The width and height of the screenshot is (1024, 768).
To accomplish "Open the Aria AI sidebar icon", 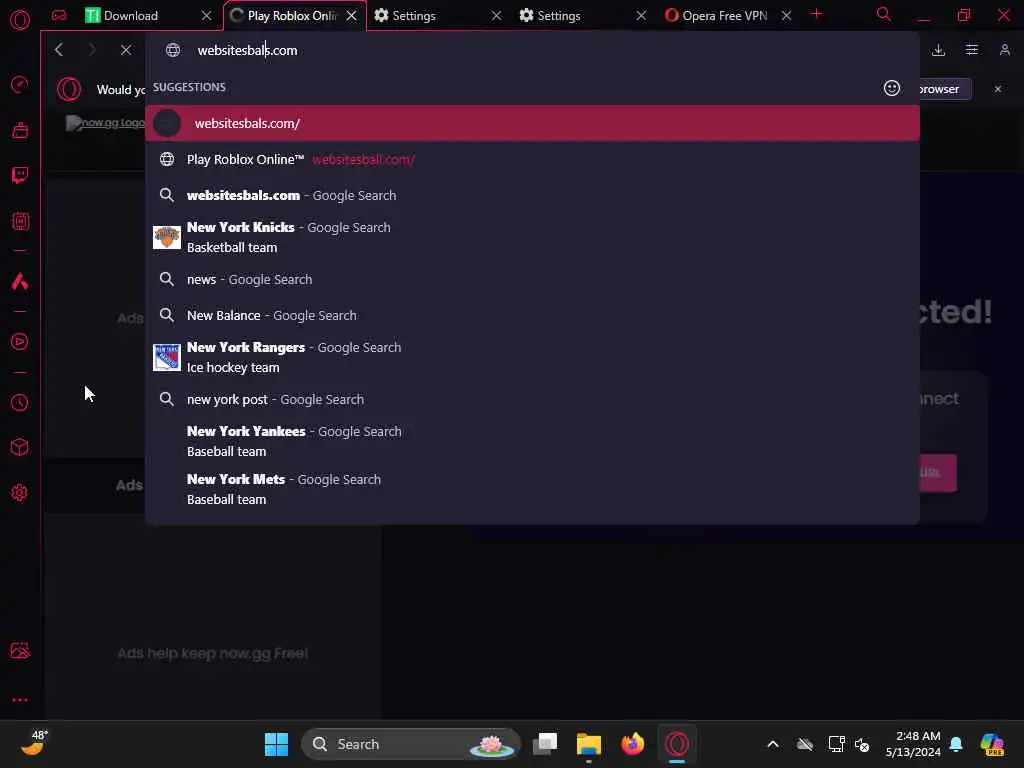I will coord(20,281).
